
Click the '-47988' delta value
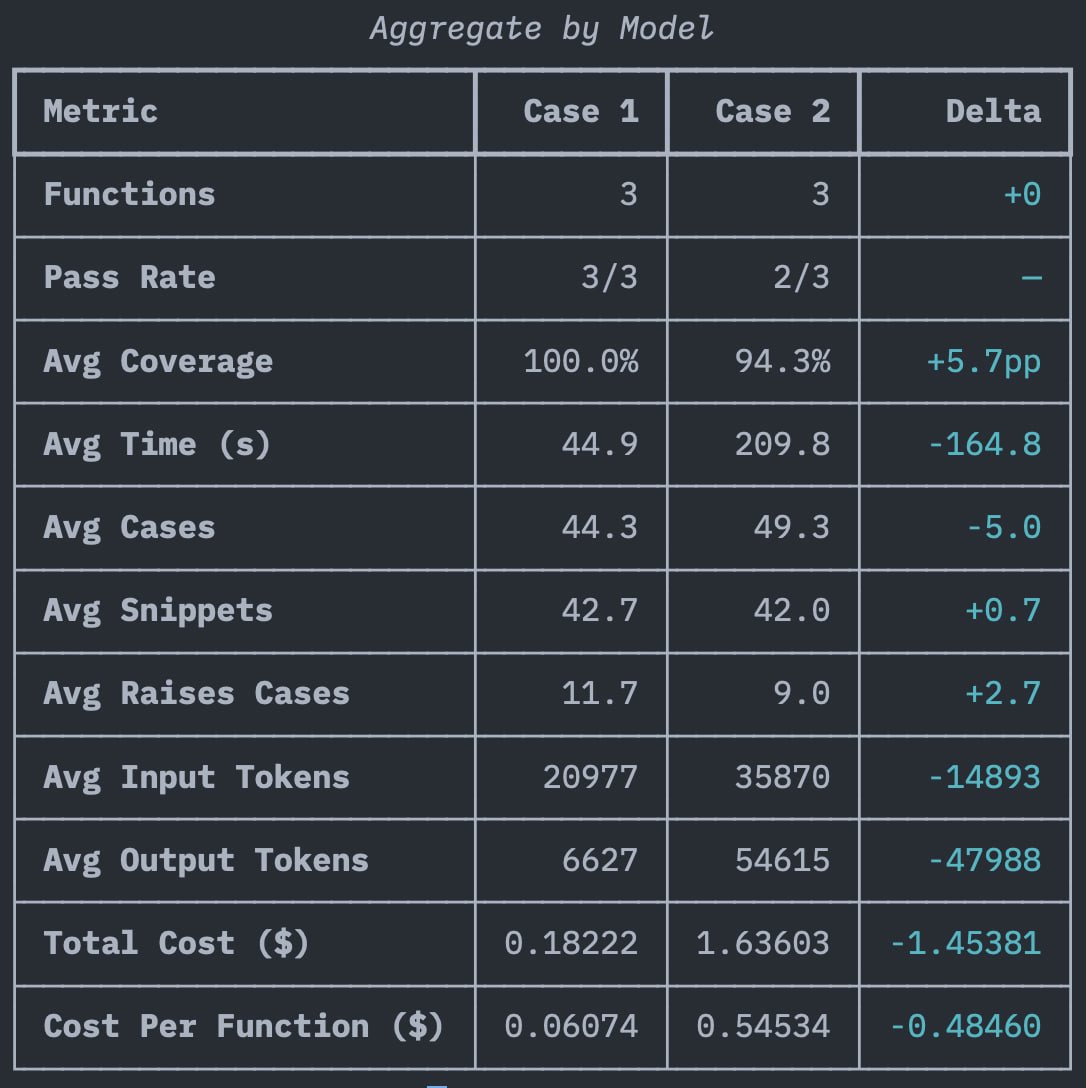coord(985,860)
